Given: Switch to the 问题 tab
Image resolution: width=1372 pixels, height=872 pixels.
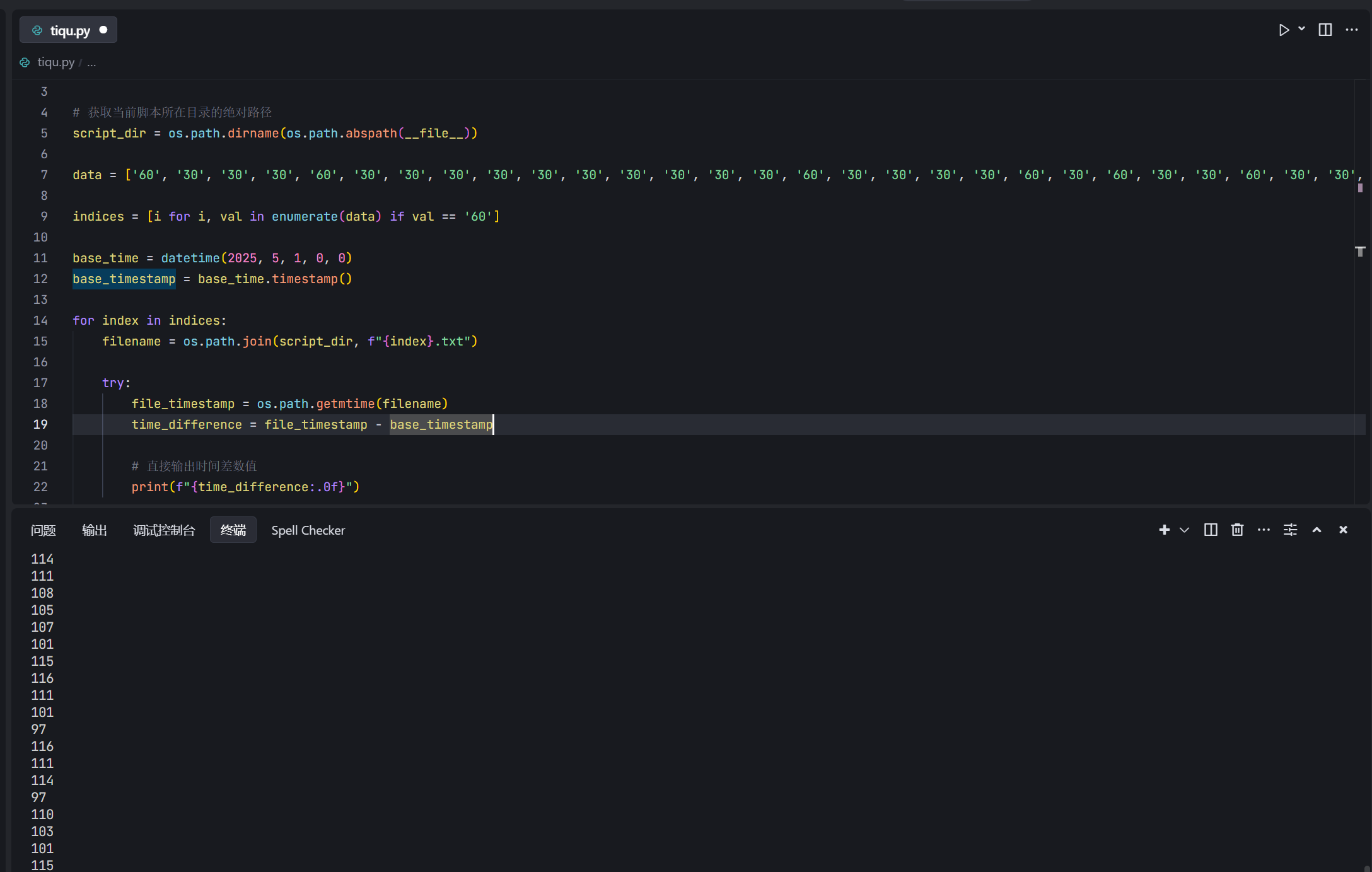Looking at the screenshot, I should [43, 530].
